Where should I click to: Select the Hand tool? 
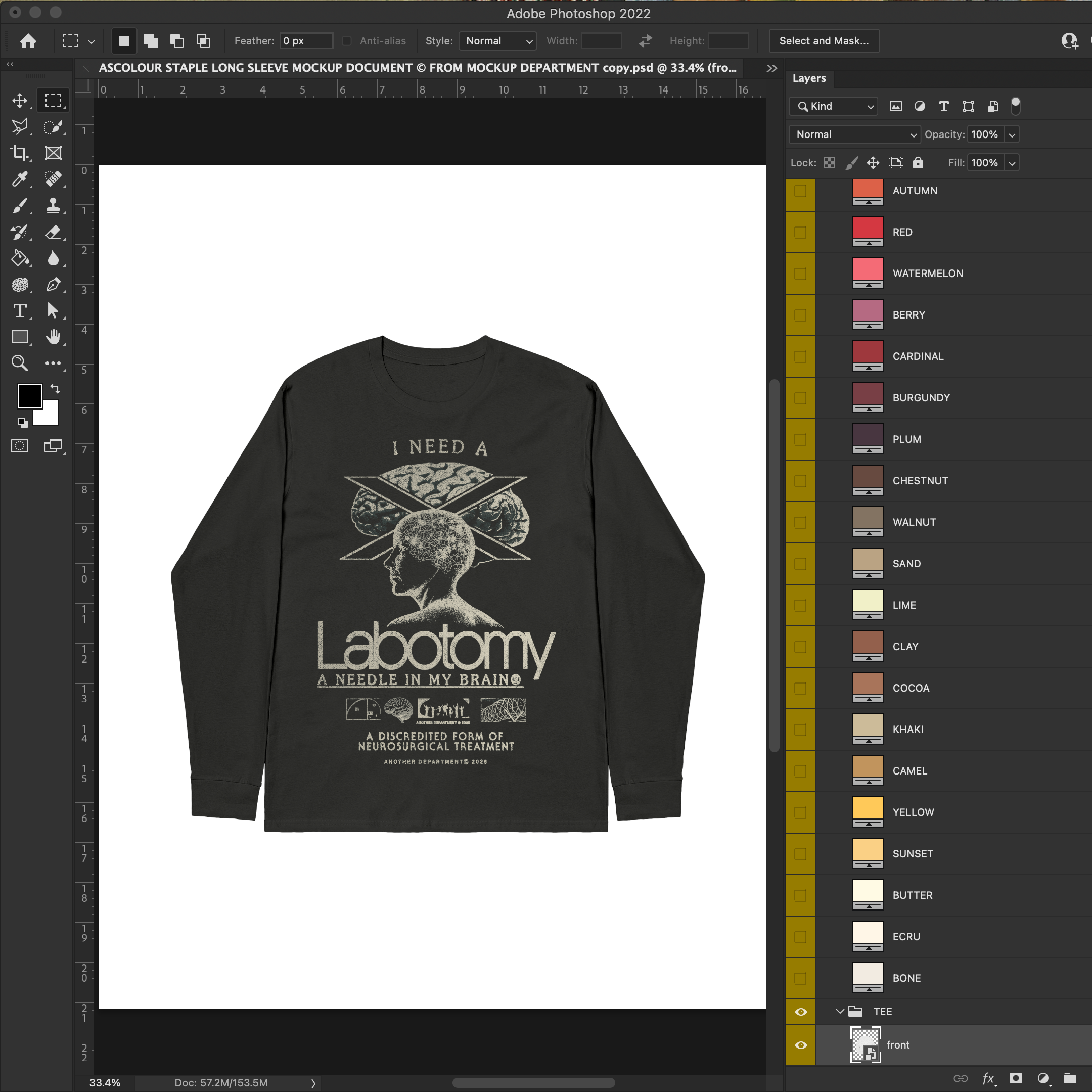(53, 337)
